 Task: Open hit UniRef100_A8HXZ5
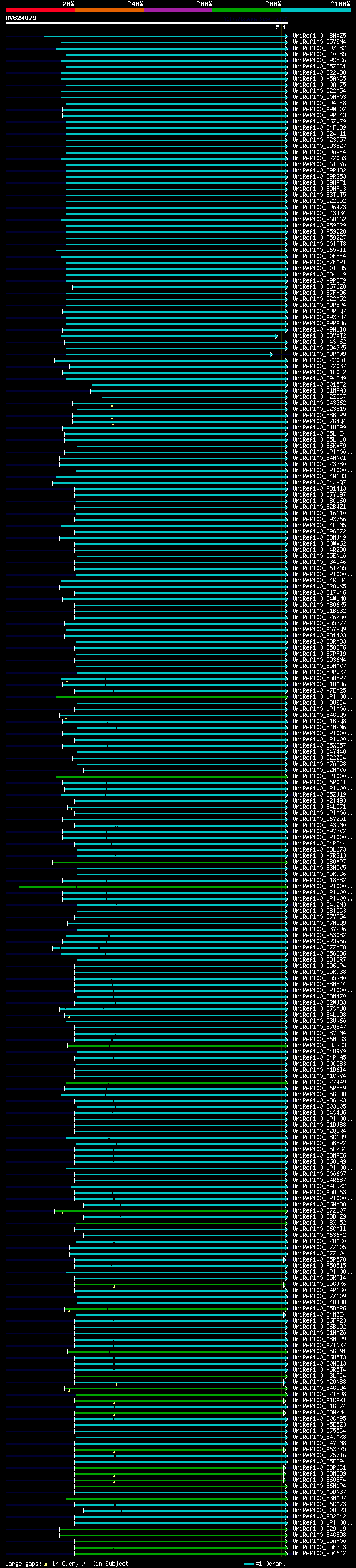tap(319, 36)
